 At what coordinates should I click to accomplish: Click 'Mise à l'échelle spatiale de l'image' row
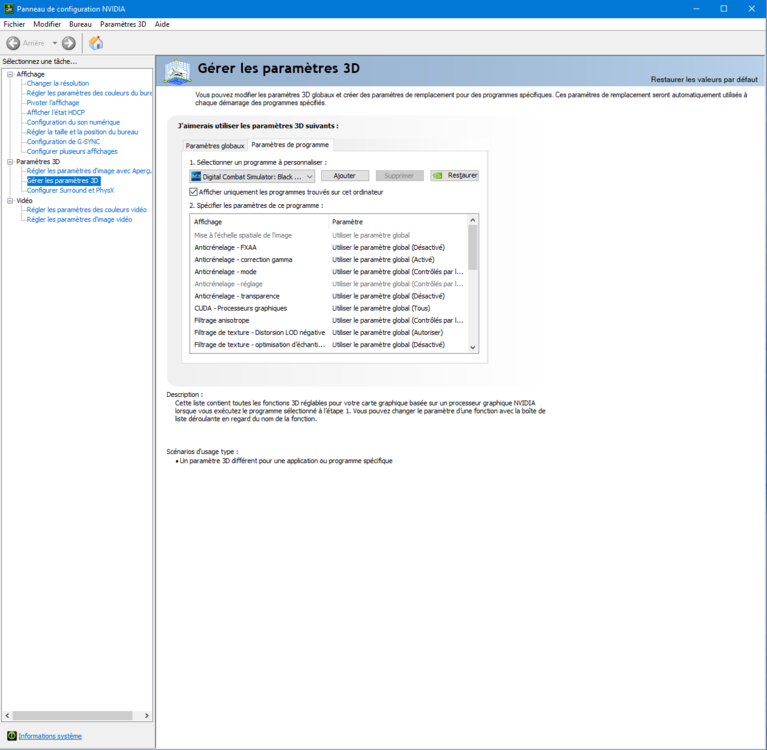coord(329,235)
